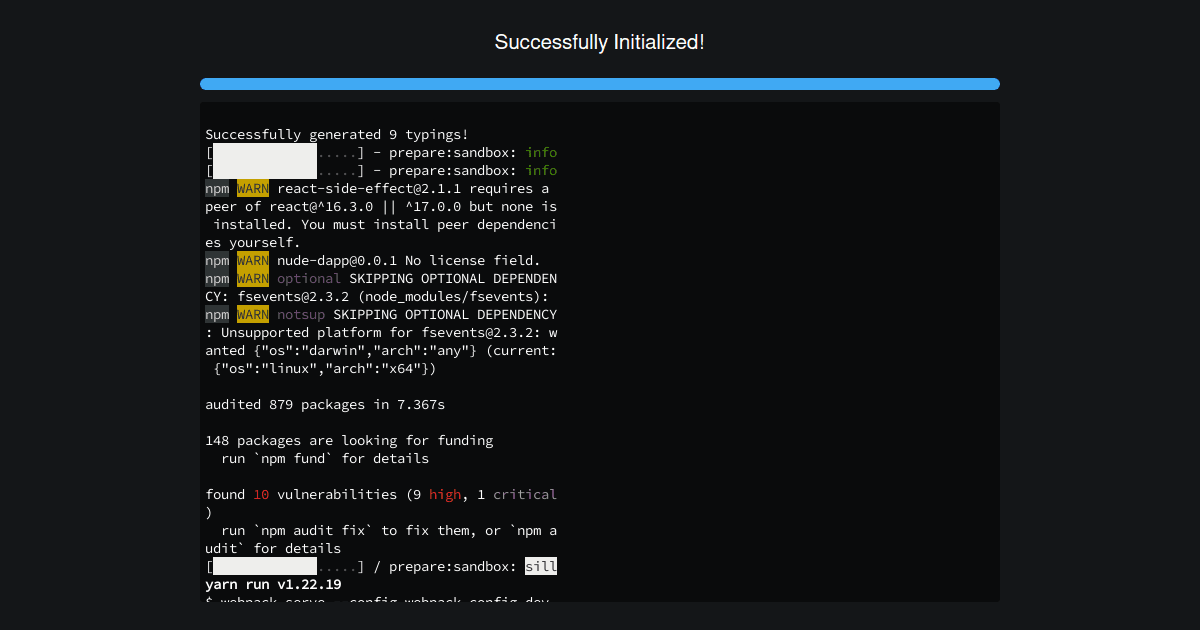This screenshot has width=1200, height=630.
Task: Click the WARN badge on the notsup line
Action: coord(252,314)
